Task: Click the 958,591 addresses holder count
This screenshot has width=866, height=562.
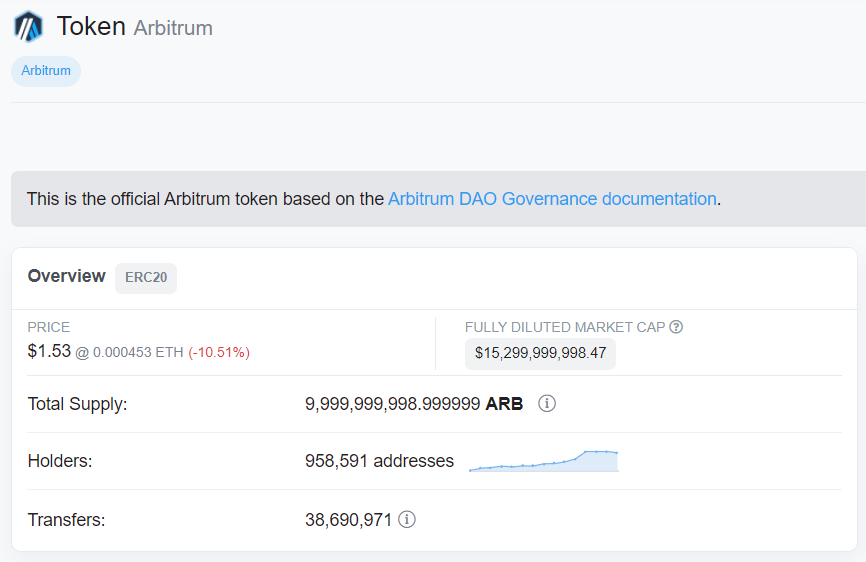Action: pos(379,461)
